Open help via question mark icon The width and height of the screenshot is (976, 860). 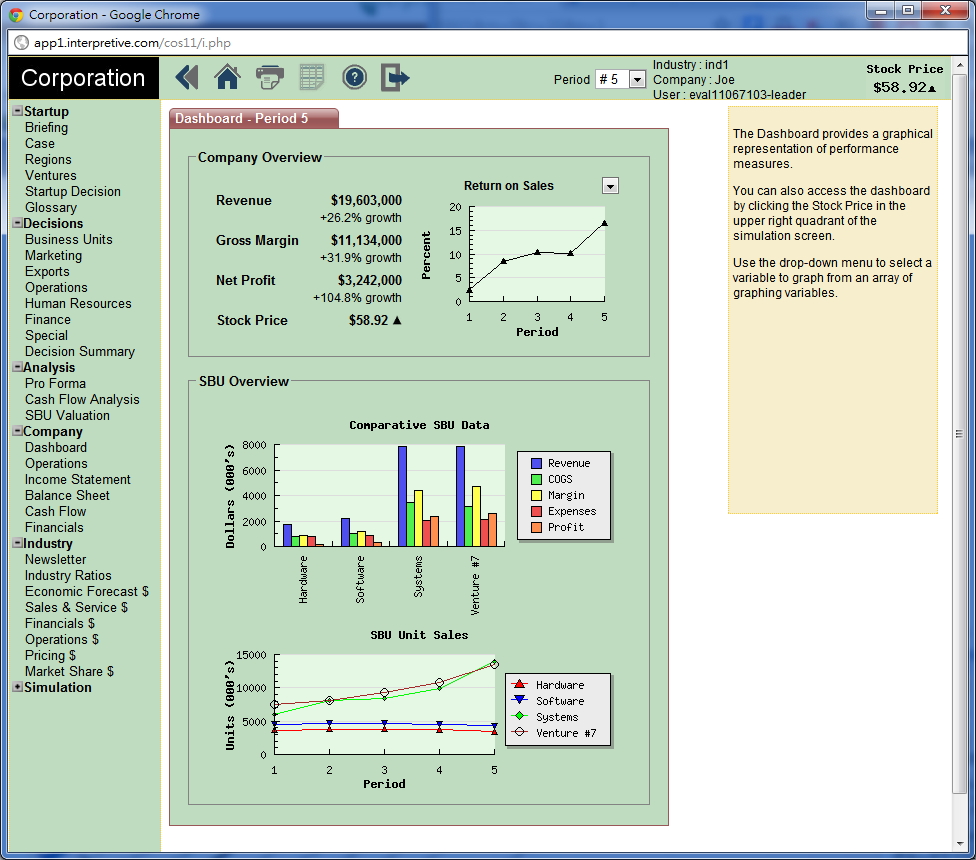pyautogui.click(x=354, y=78)
